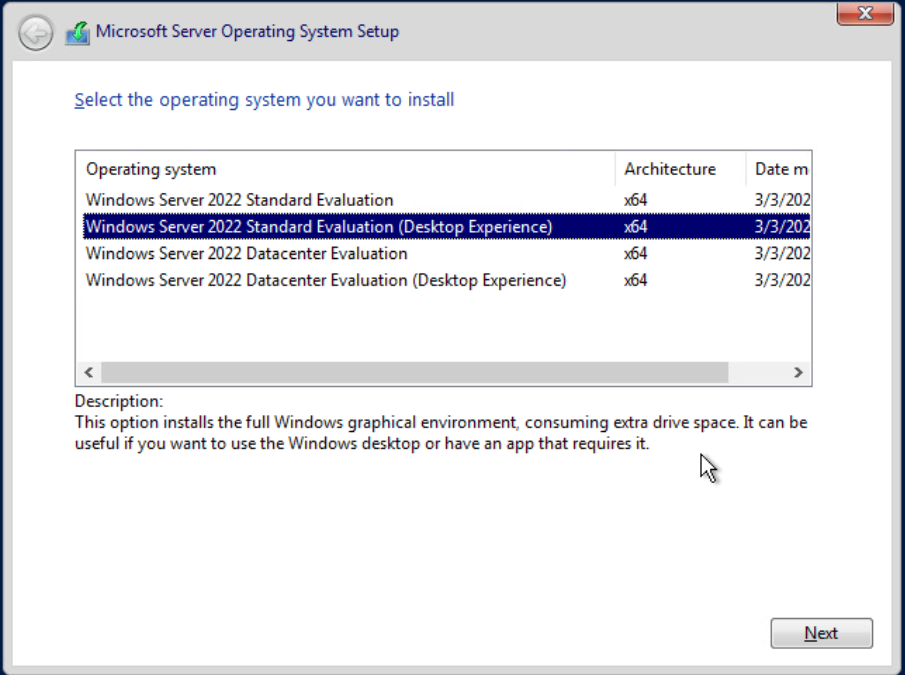
Task: Click the Setup wizard icon in title bar
Action: 77,33
